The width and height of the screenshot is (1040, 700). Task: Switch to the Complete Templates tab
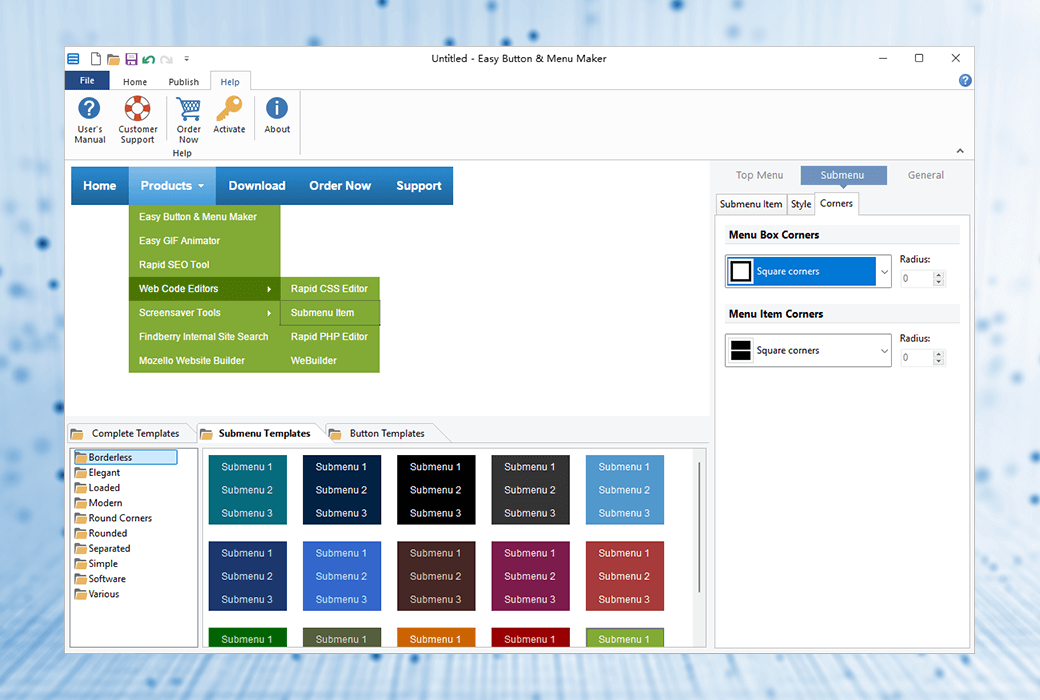click(131, 433)
